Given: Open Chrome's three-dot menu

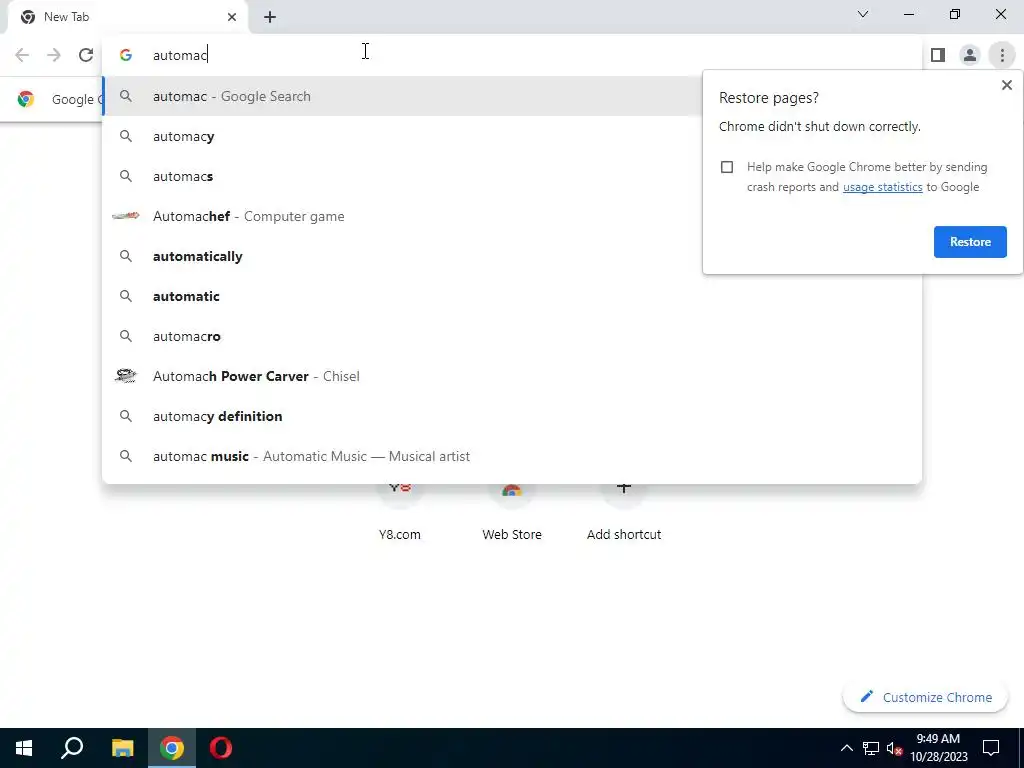Looking at the screenshot, I should click(x=1002, y=55).
